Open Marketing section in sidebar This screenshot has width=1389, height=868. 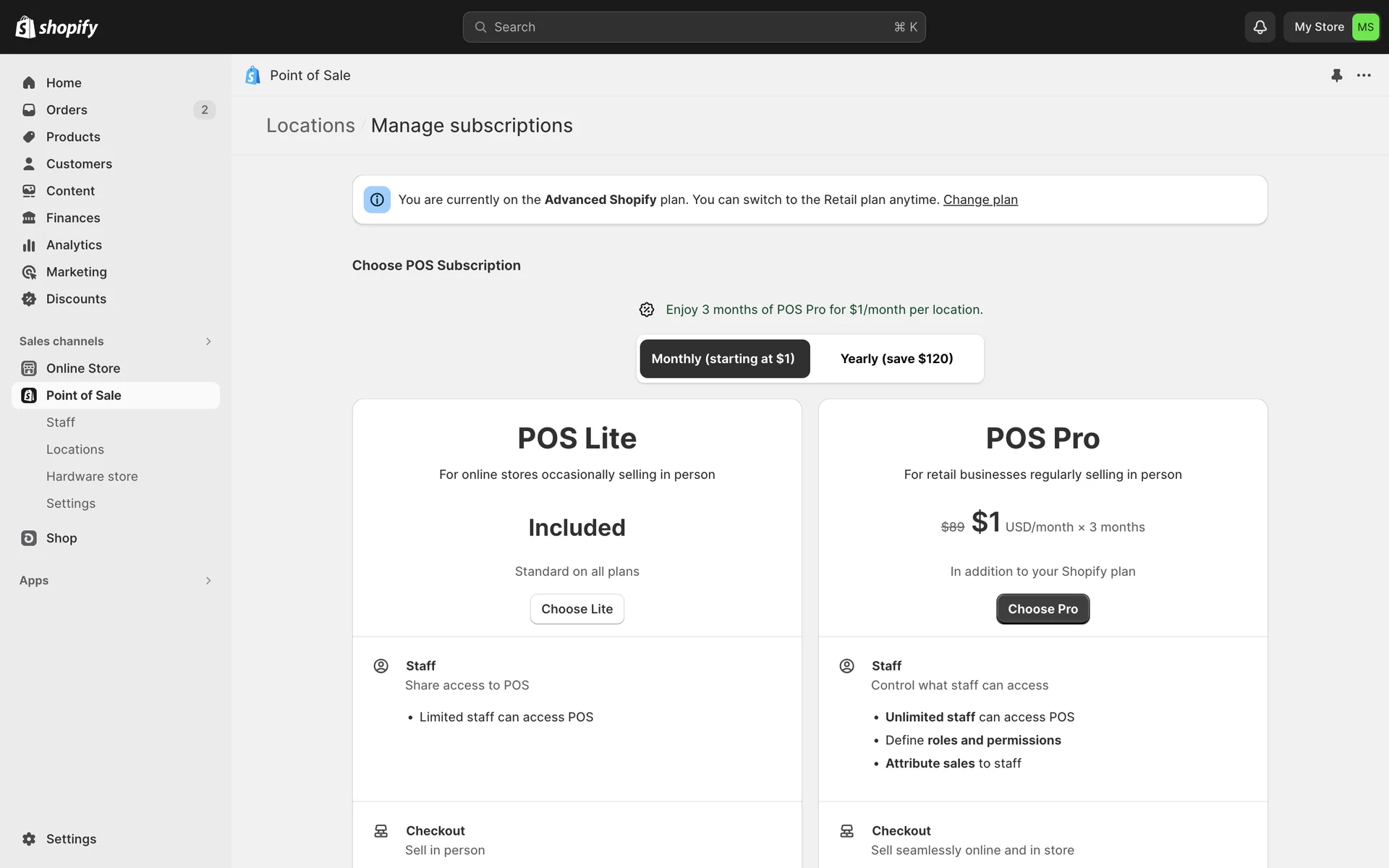coord(76,272)
